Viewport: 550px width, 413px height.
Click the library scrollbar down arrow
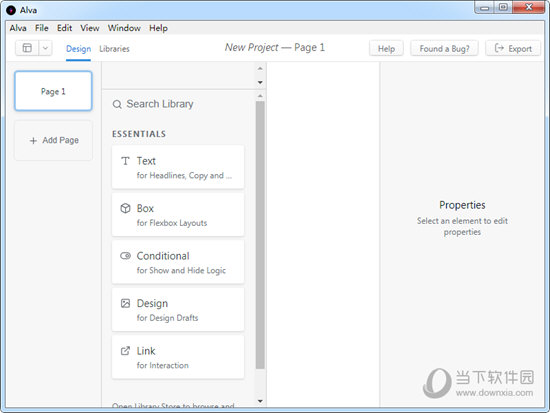[260, 401]
